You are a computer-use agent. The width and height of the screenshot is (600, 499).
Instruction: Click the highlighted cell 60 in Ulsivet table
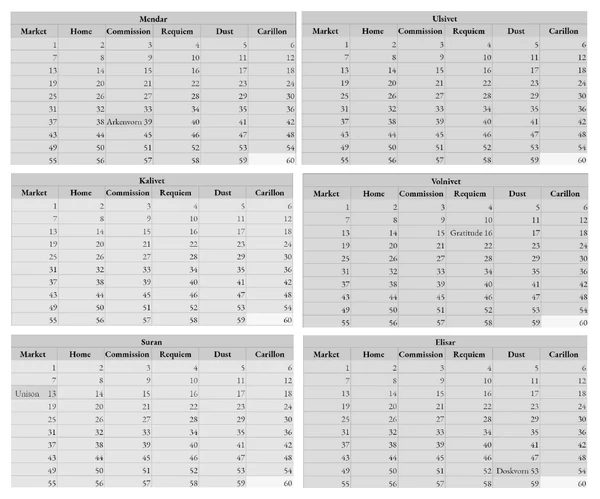[563, 160]
